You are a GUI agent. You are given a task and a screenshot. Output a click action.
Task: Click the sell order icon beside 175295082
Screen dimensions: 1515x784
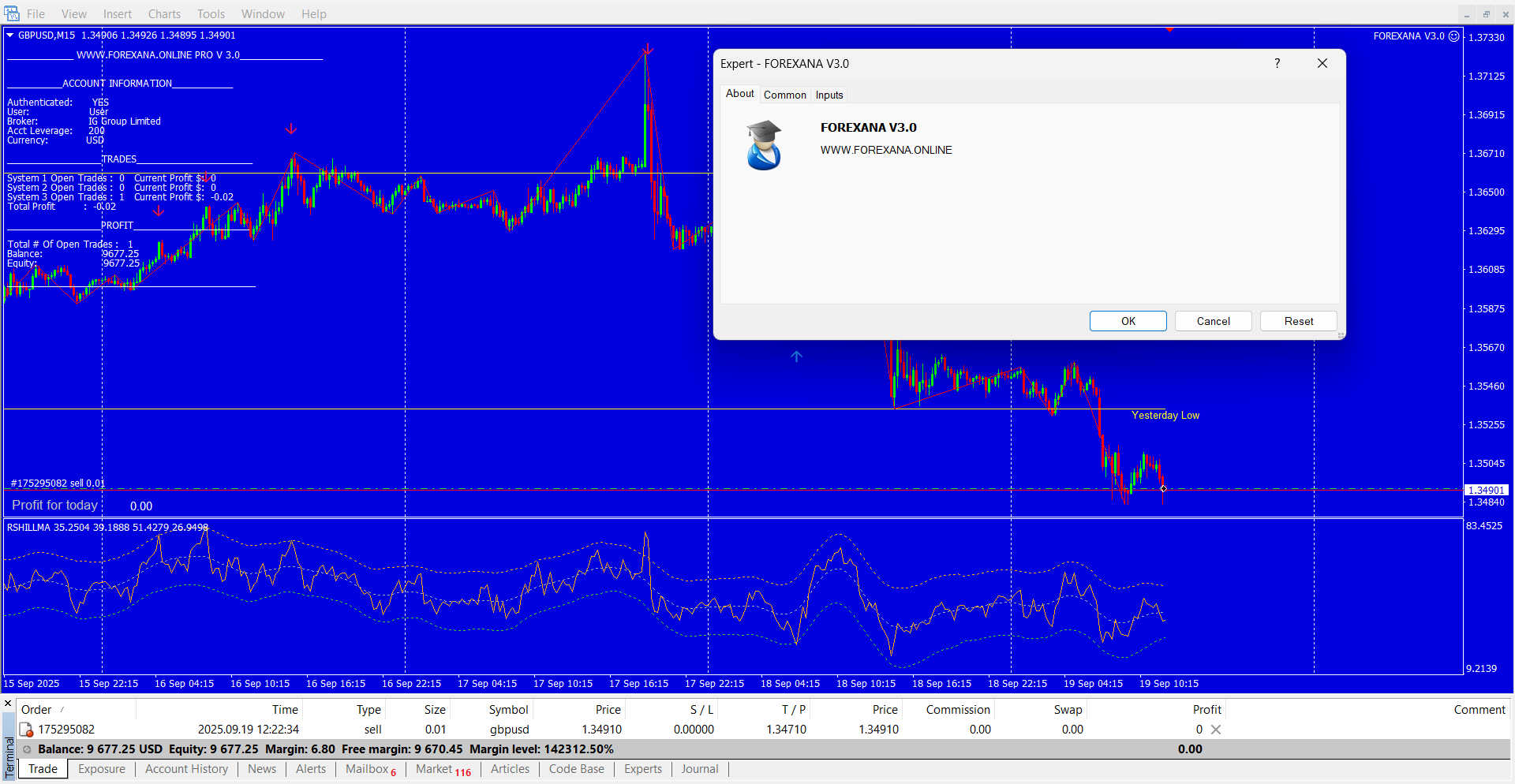pos(26,730)
